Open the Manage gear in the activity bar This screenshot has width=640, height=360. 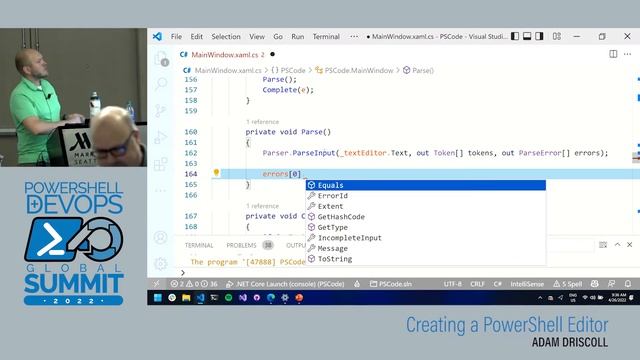(x=161, y=263)
